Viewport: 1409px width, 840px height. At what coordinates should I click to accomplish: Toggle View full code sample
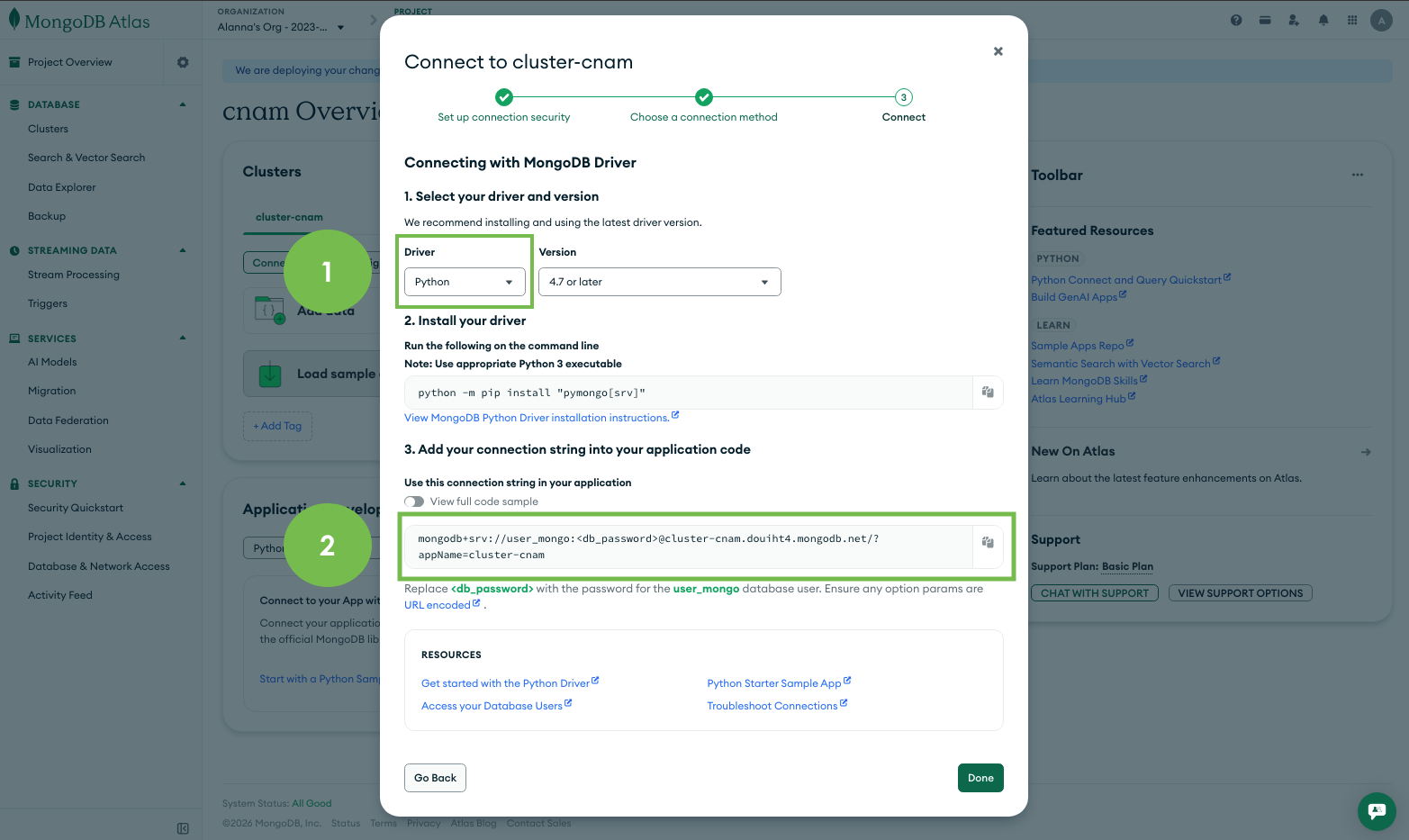click(x=414, y=501)
